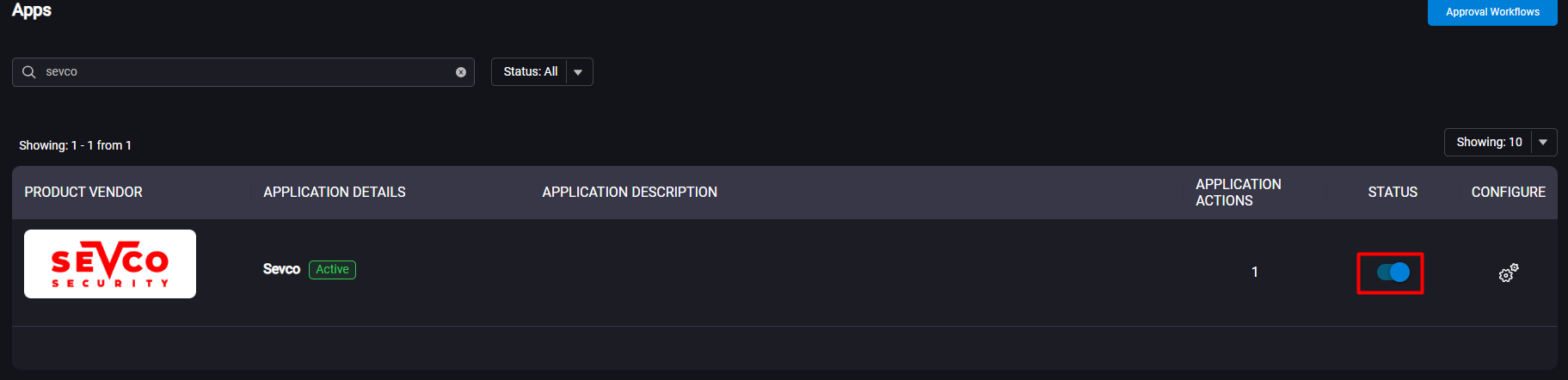Click the Application Actions column header

(x=1239, y=193)
